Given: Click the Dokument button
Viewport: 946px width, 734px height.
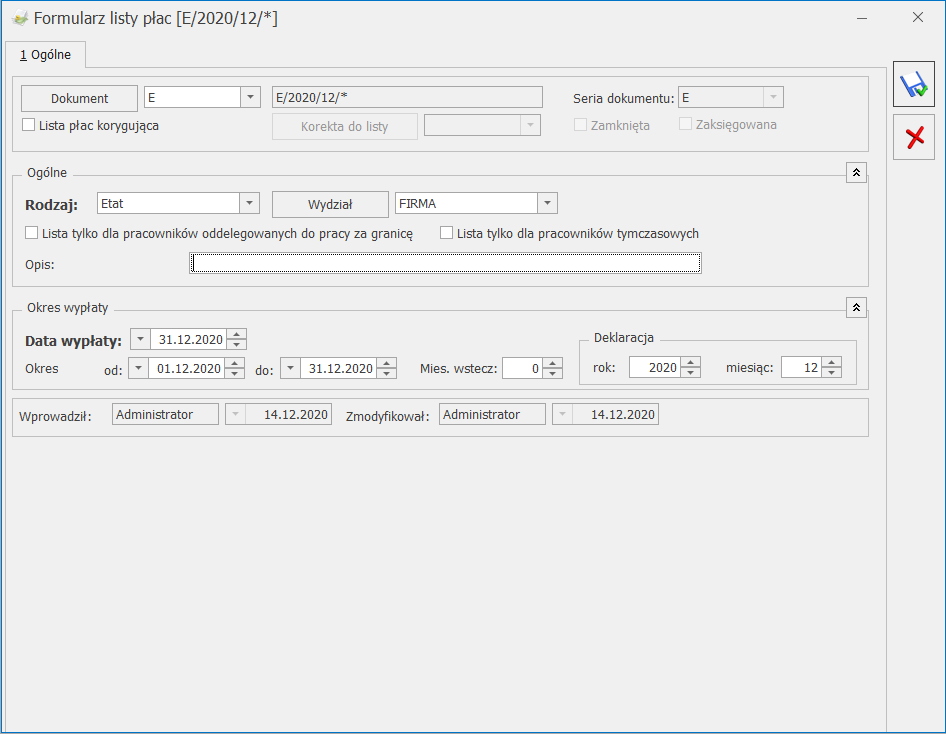Looking at the screenshot, I should point(79,98).
